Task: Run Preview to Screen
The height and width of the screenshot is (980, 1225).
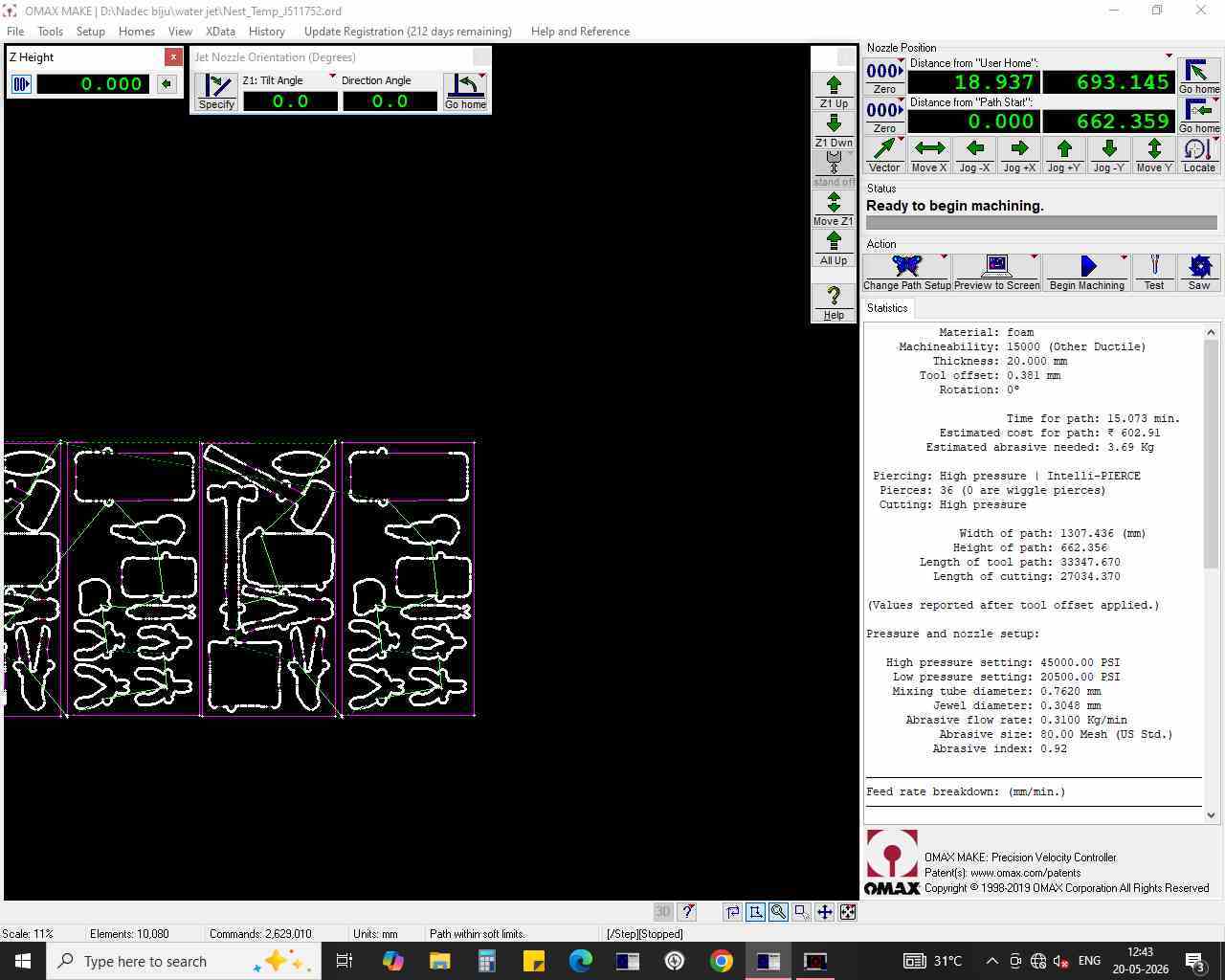Action: [x=996, y=273]
